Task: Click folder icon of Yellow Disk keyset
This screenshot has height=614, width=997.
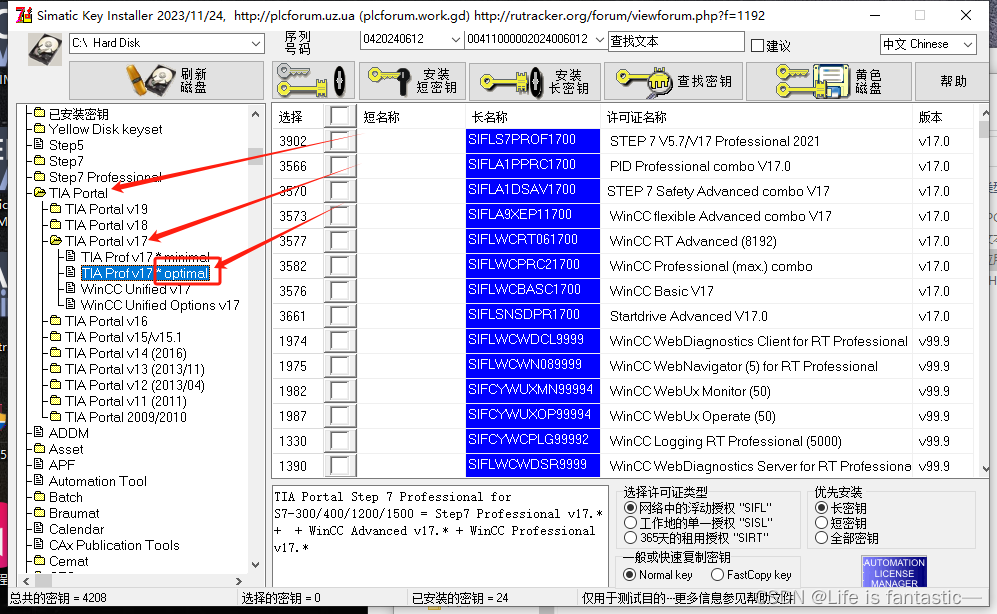Action: click(x=39, y=128)
